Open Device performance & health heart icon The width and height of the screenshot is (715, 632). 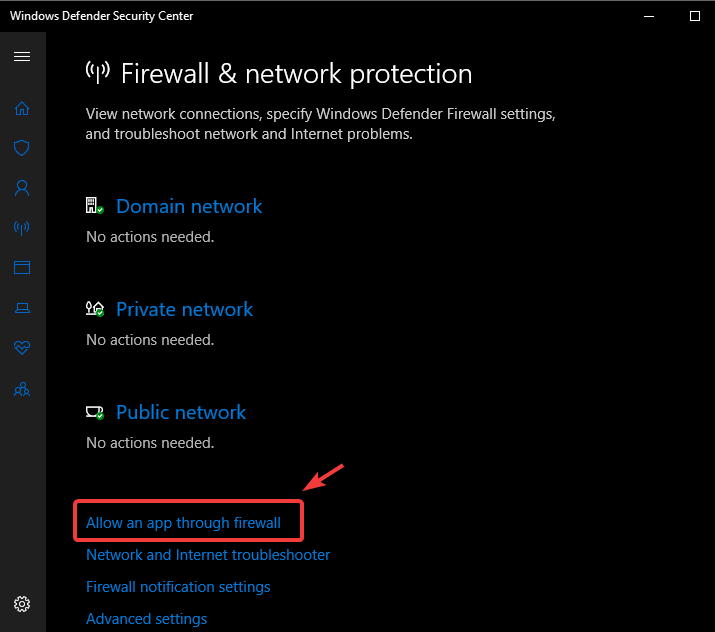pyautogui.click(x=22, y=348)
